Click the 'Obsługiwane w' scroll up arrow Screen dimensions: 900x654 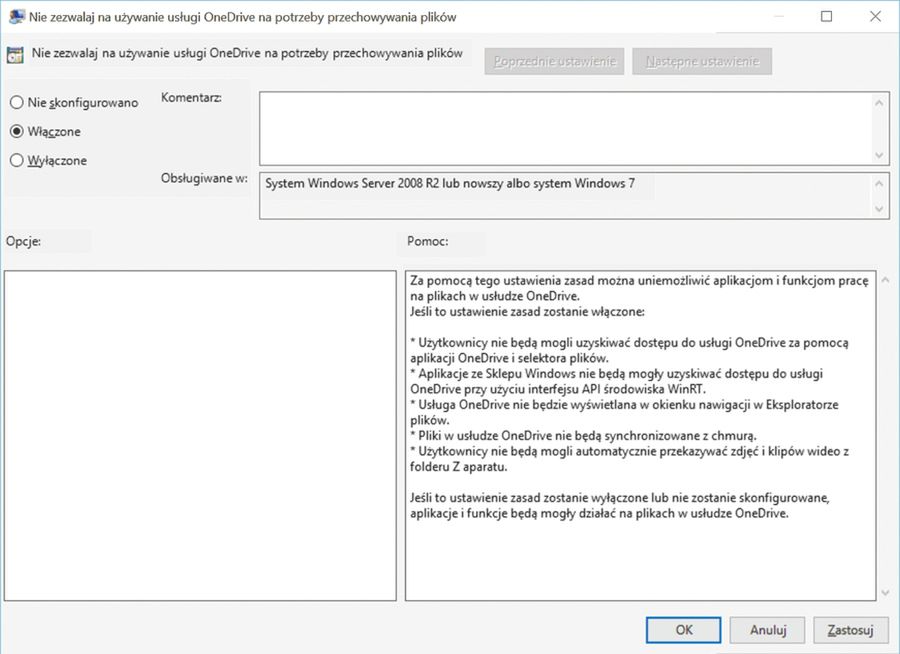879,184
